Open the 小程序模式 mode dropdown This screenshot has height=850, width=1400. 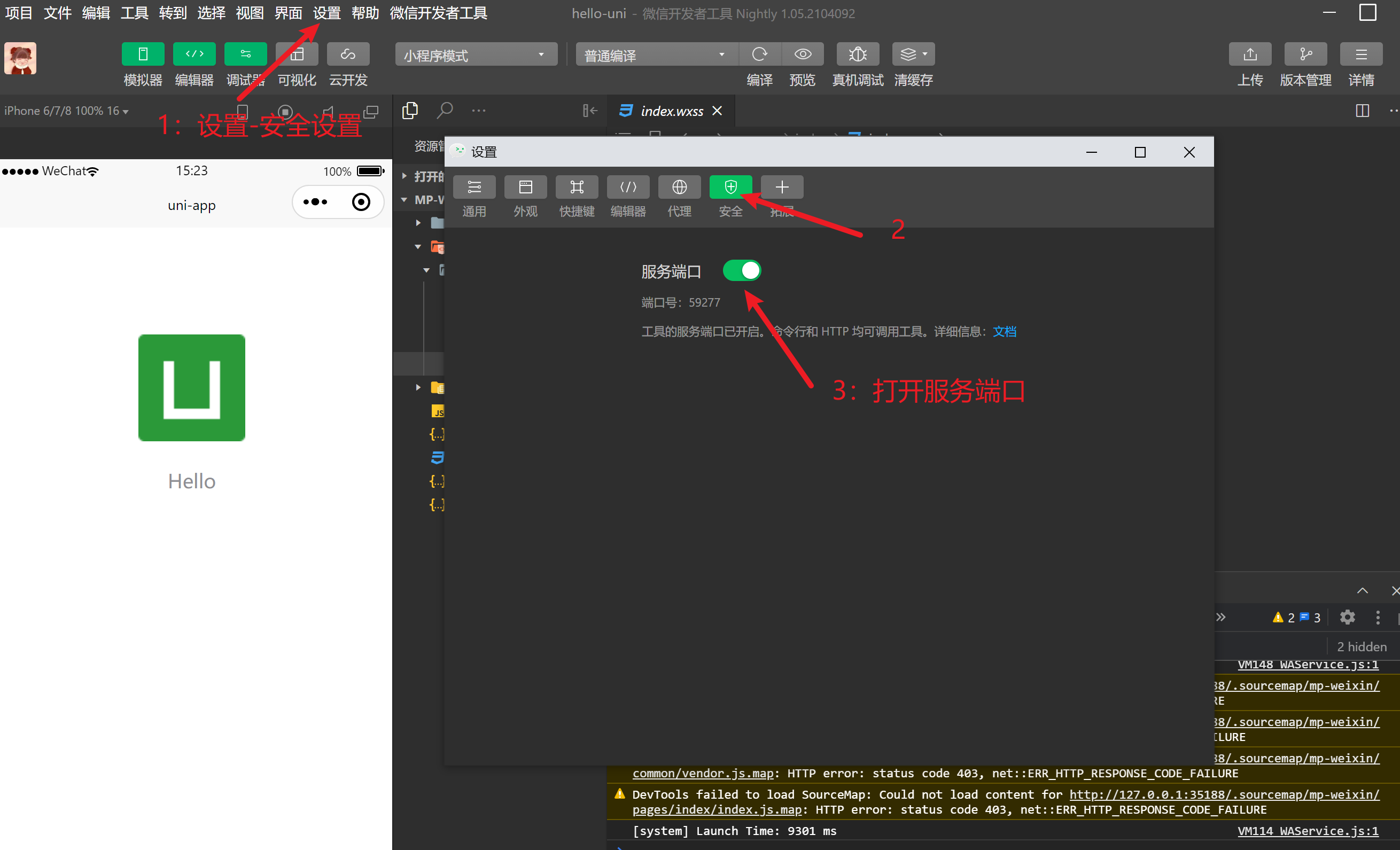point(476,54)
